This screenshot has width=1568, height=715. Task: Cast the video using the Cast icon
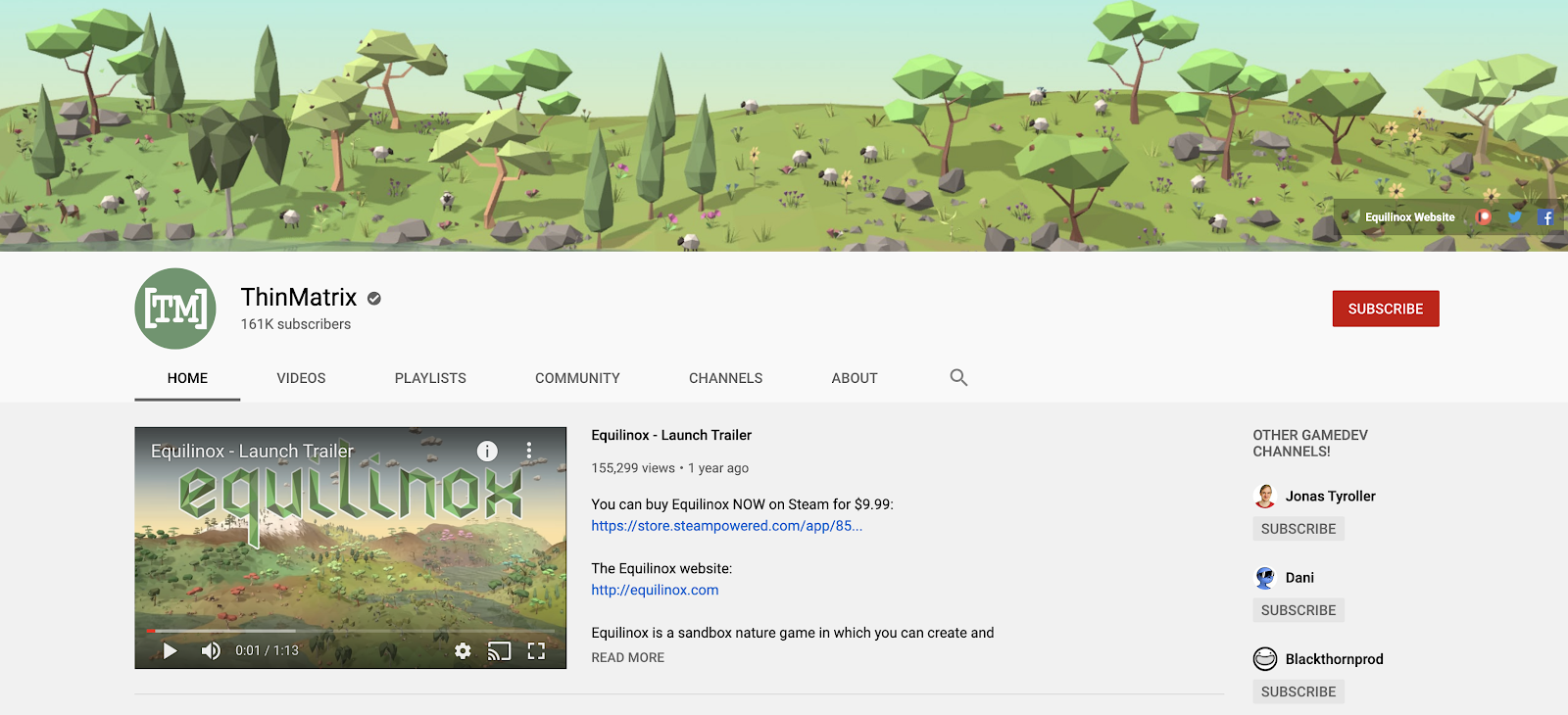click(500, 650)
